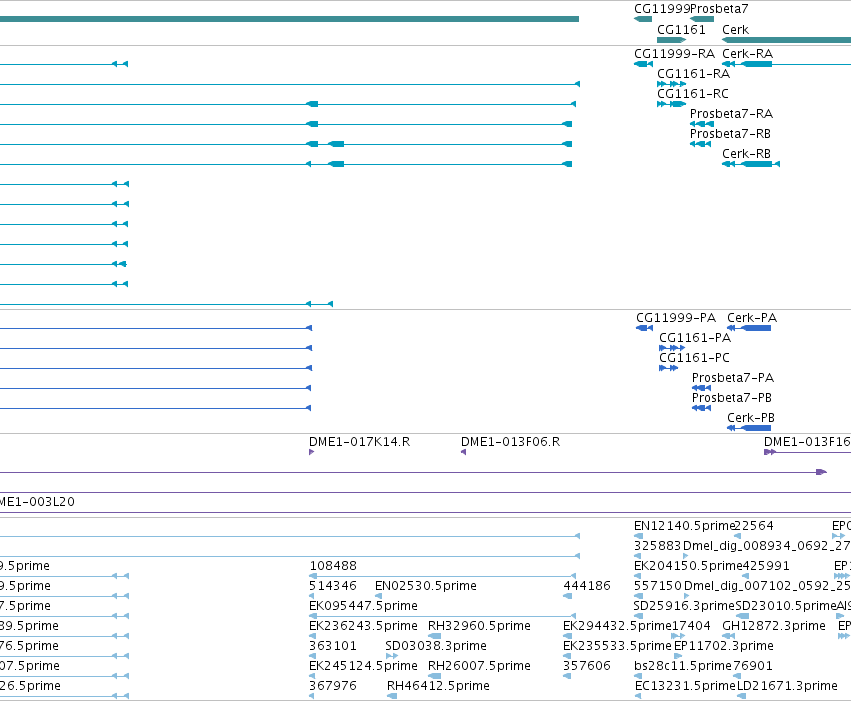Viewport: 851px width, 701px height.
Task: Open the Cerk gene label
Action: point(735,30)
